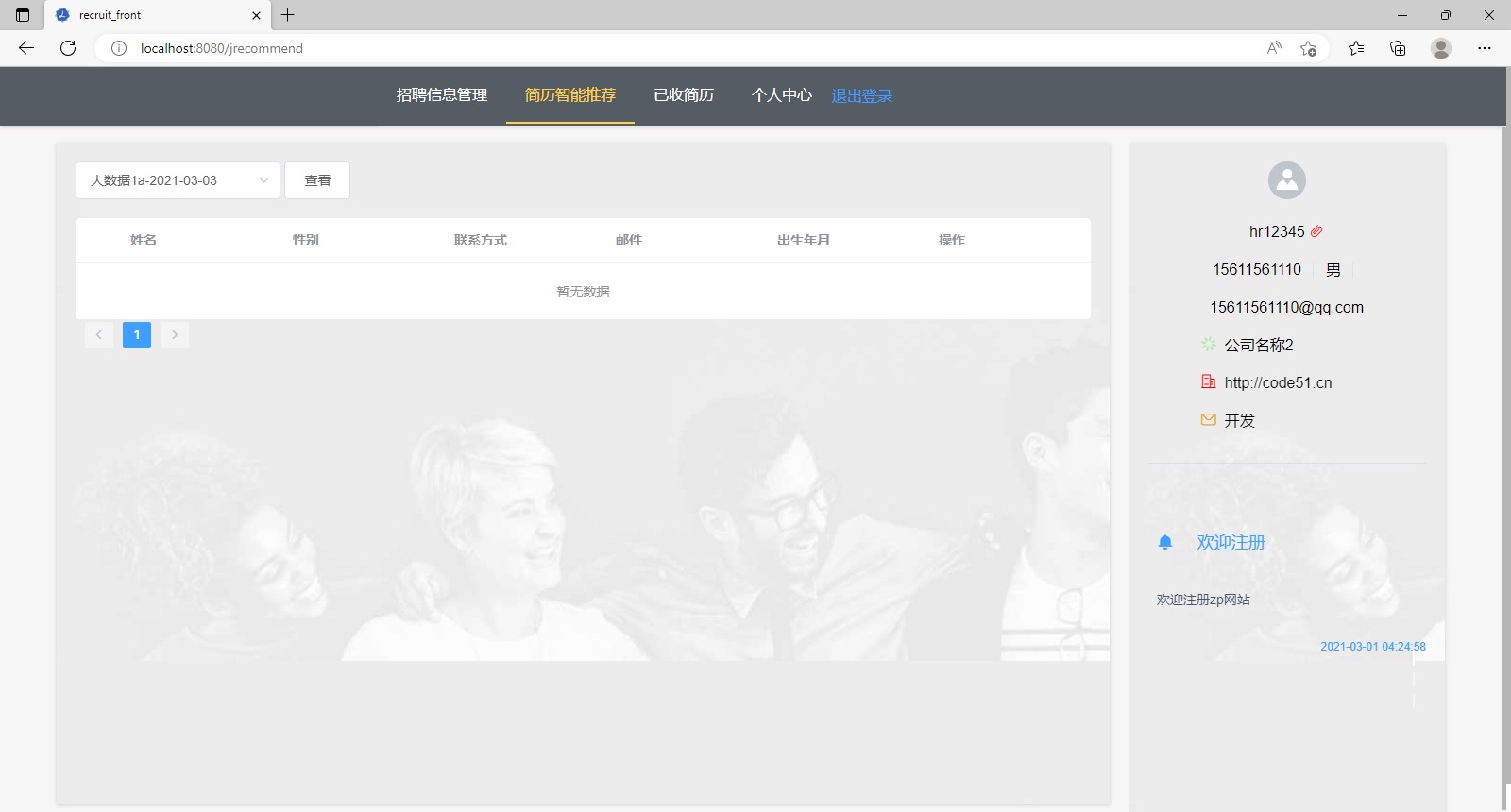Image resolution: width=1511 pixels, height=812 pixels.
Task: Click the red edit icon beside hr12345
Action: coord(1316,231)
